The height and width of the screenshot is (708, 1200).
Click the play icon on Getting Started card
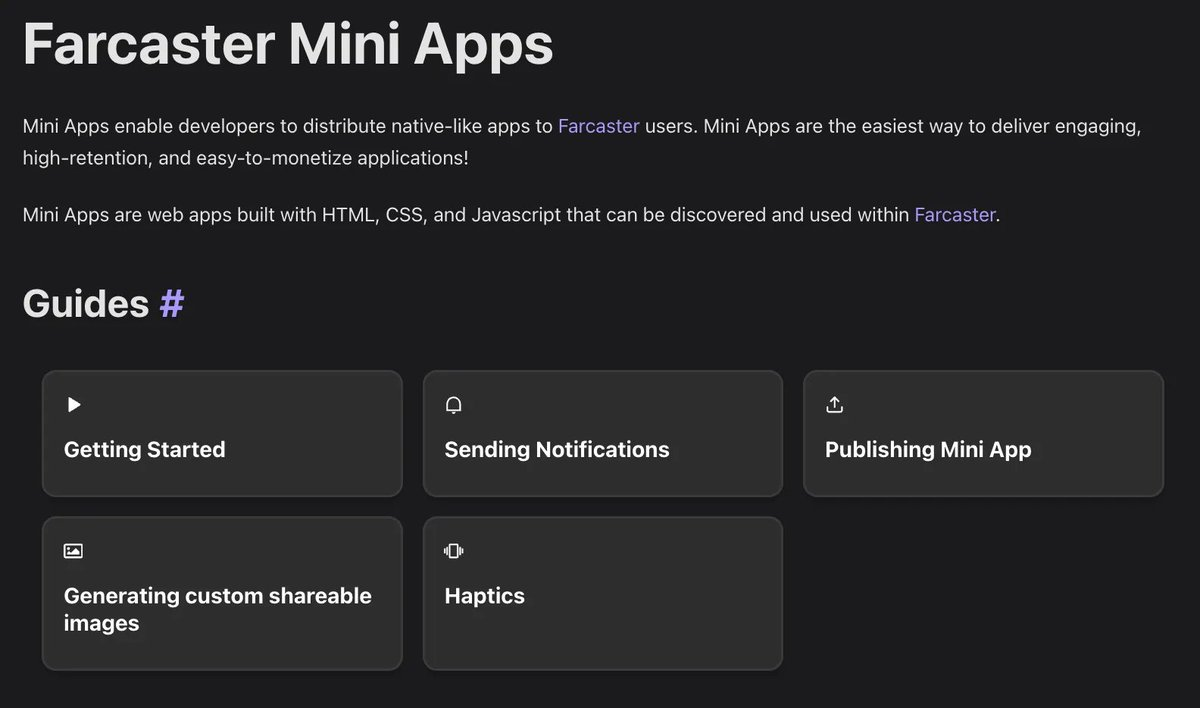(x=74, y=405)
